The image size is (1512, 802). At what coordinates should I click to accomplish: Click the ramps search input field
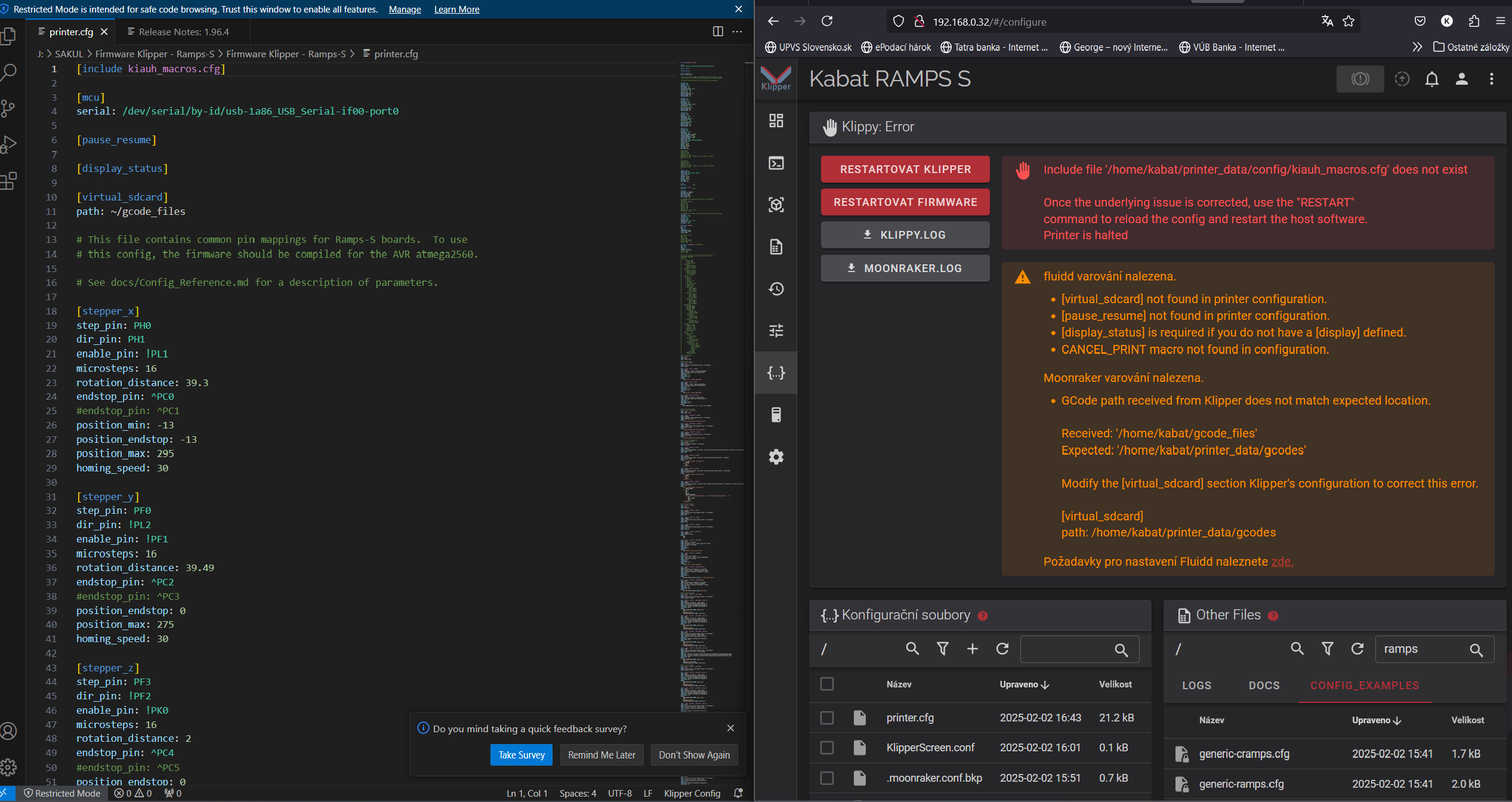click(x=1421, y=649)
